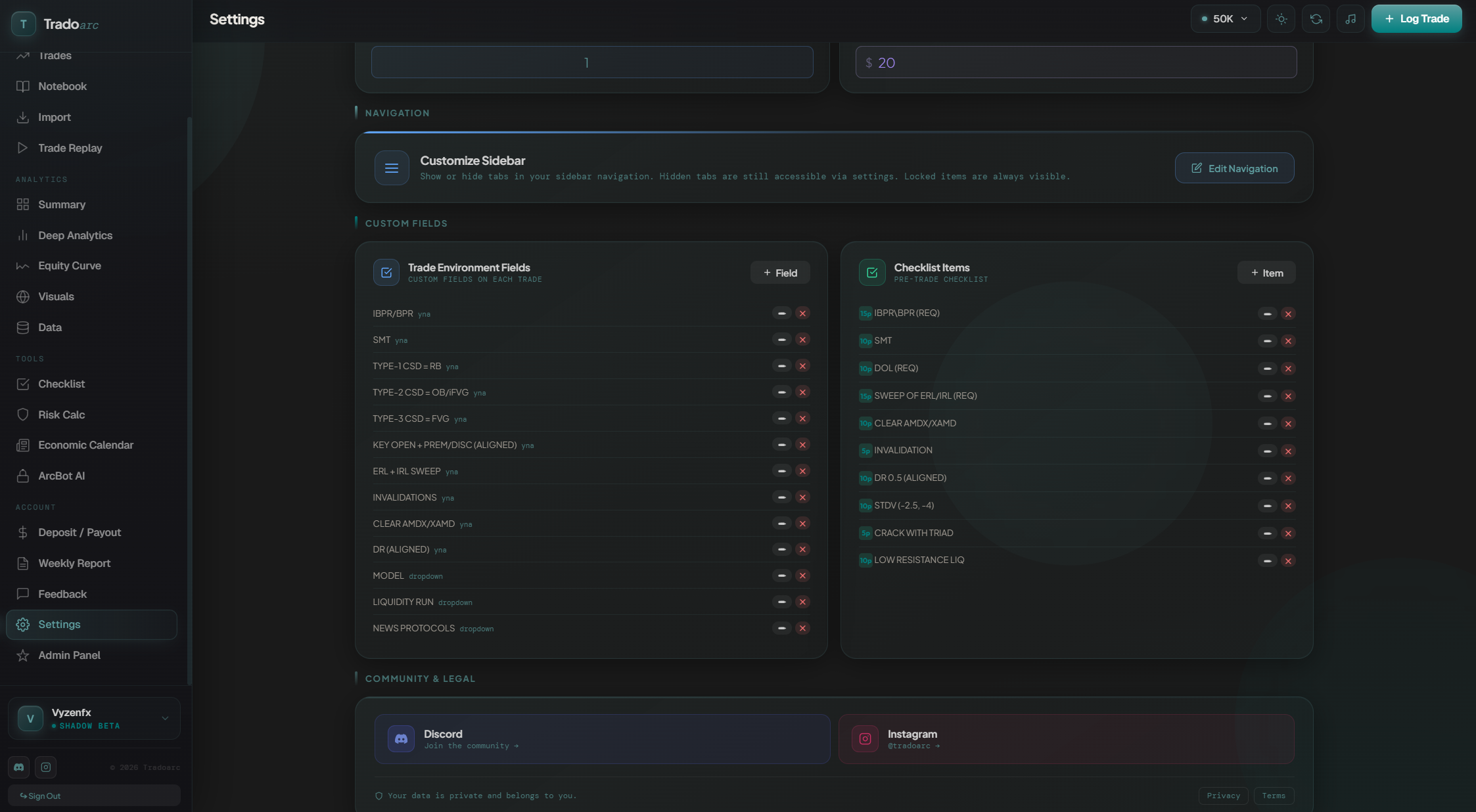Screen dimensions: 1476x812
Task: Click minus icon for ERL + IRL SWEEP field
Action: coord(781,471)
